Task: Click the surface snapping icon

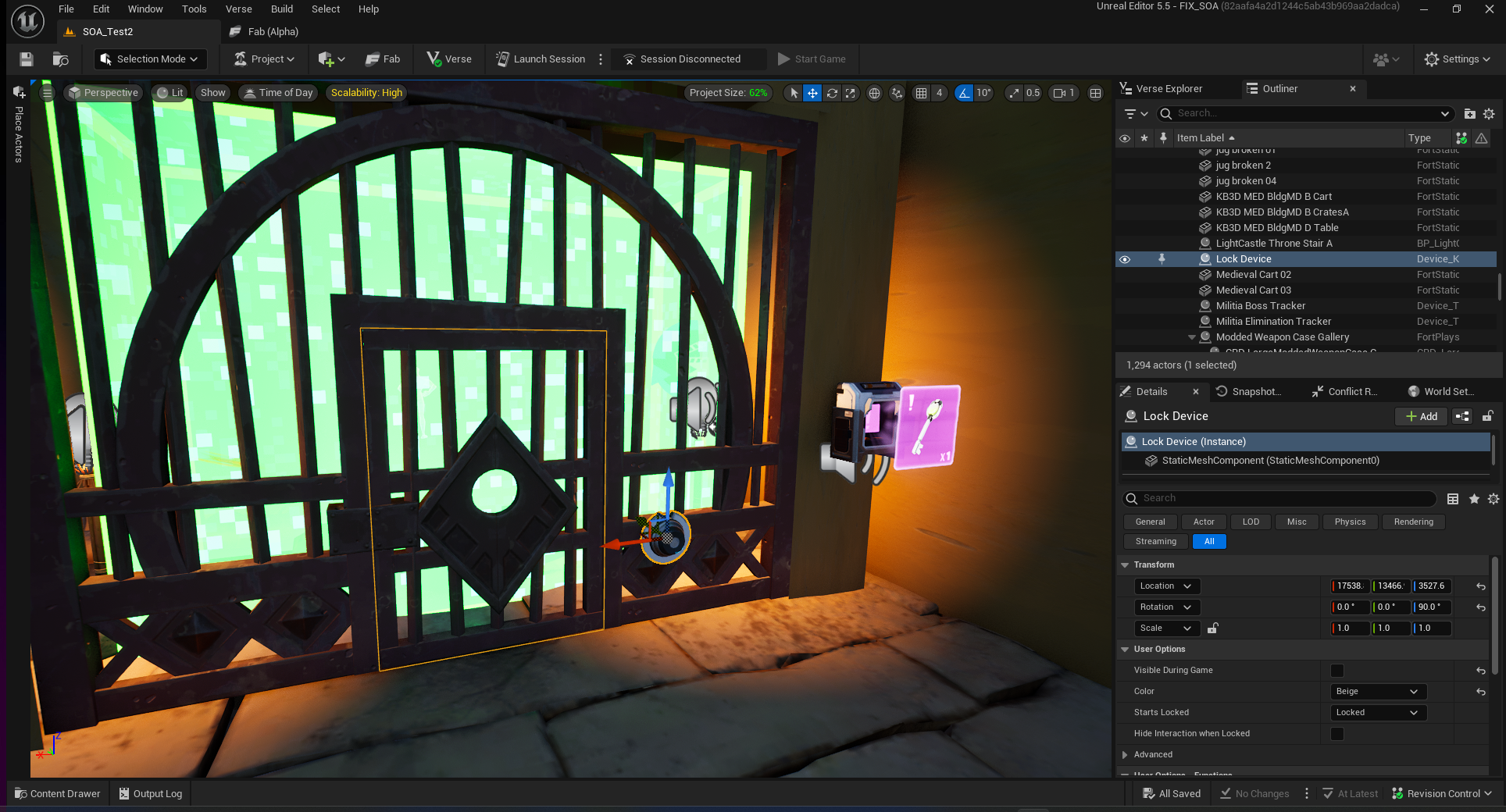Action: coord(897,93)
